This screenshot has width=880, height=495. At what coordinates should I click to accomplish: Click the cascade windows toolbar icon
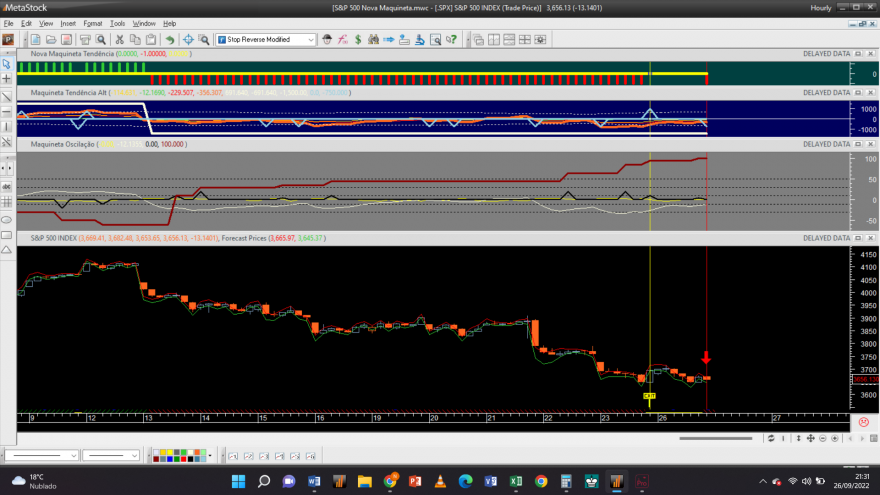point(478,39)
